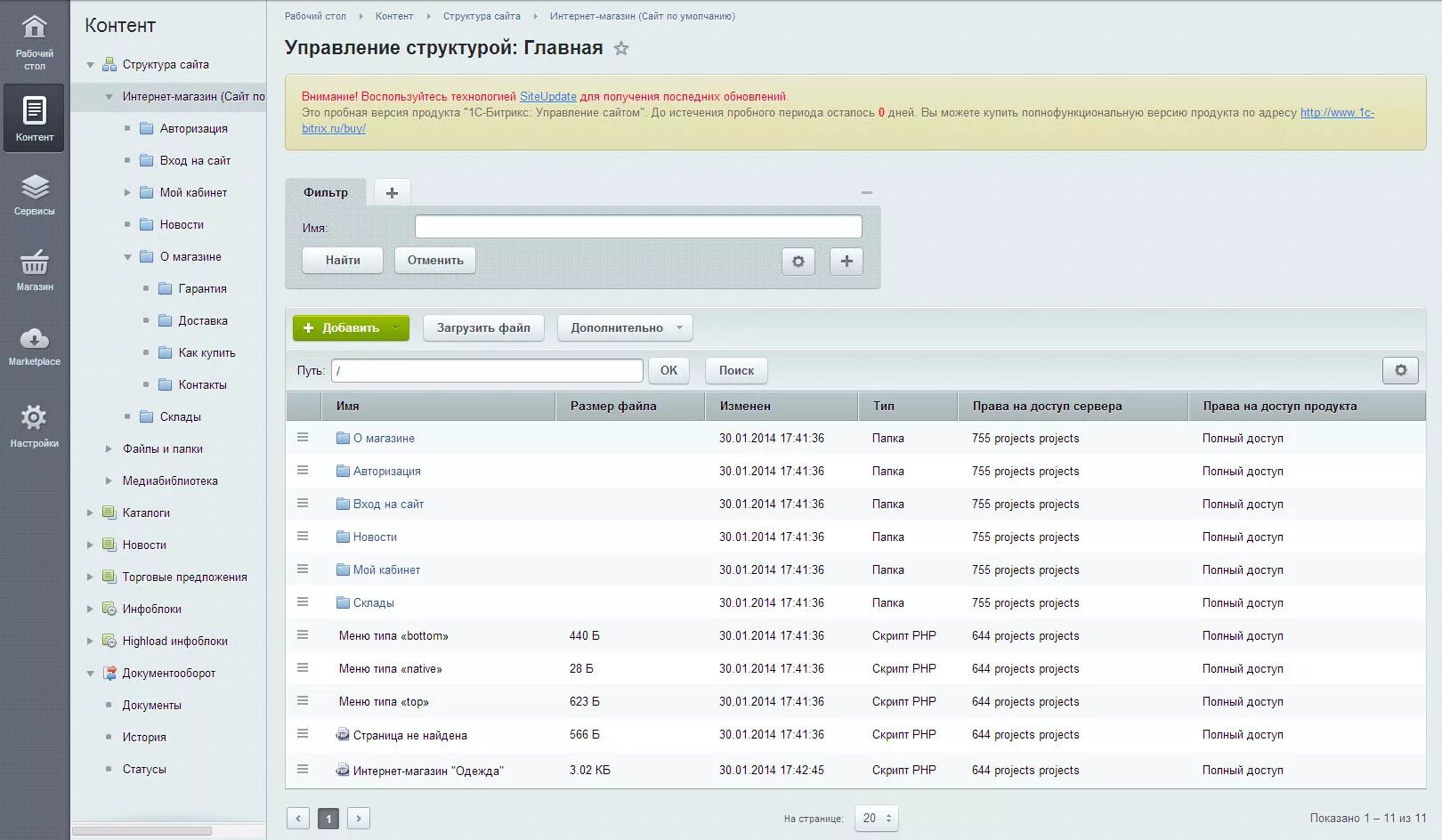Click the Найти button
This screenshot has width=1442, height=840.
point(343,260)
